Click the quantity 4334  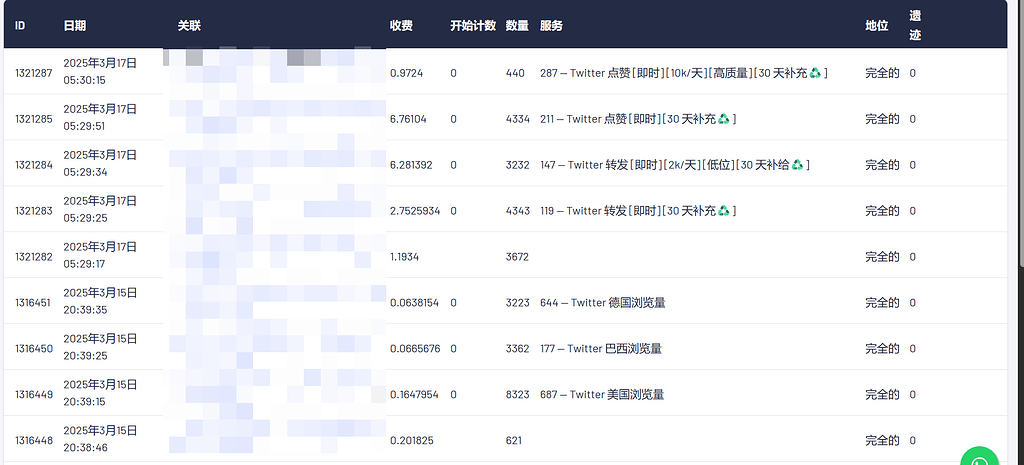[518, 119]
